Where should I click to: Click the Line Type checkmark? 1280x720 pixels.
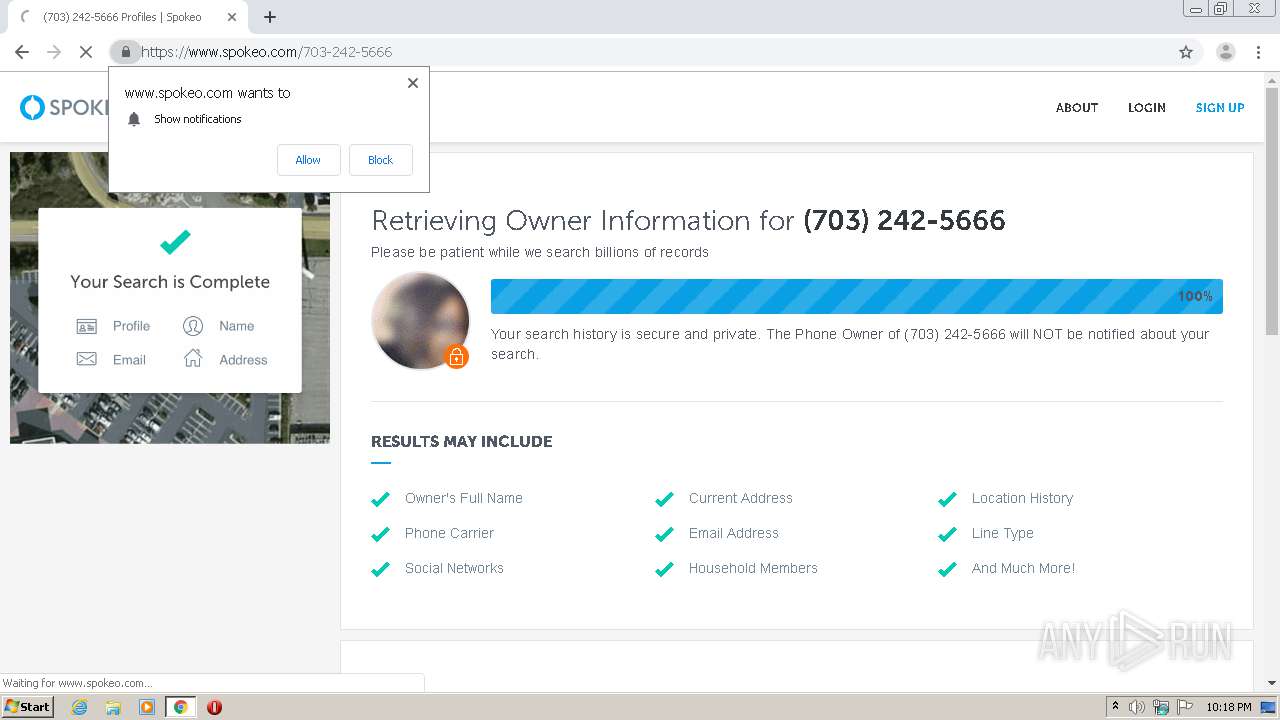pos(947,534)
